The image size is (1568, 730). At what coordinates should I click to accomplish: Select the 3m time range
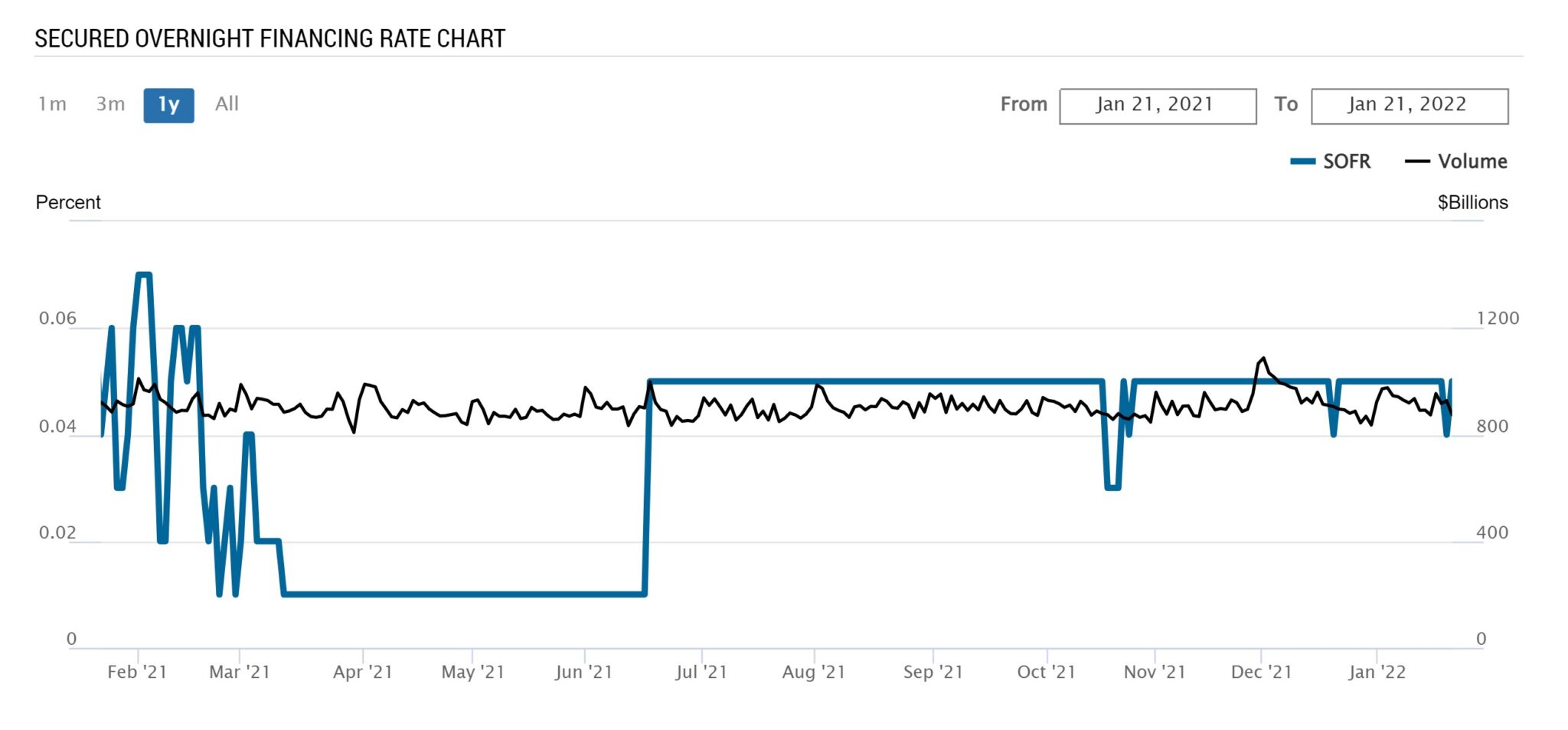111,104
